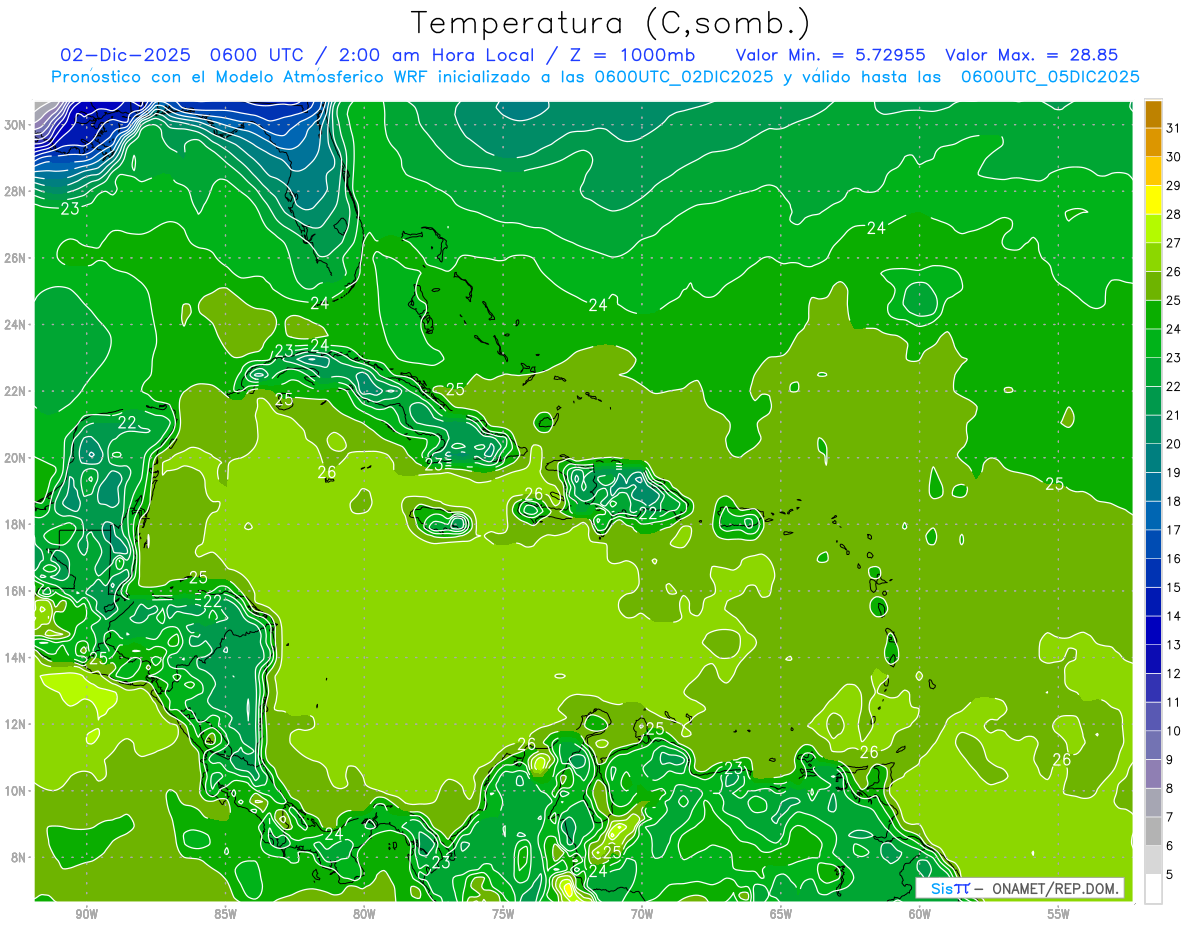This screenshot has width=1200, height=927.
Task: Click the color bar label "10"
Action: coord(1174,731)
